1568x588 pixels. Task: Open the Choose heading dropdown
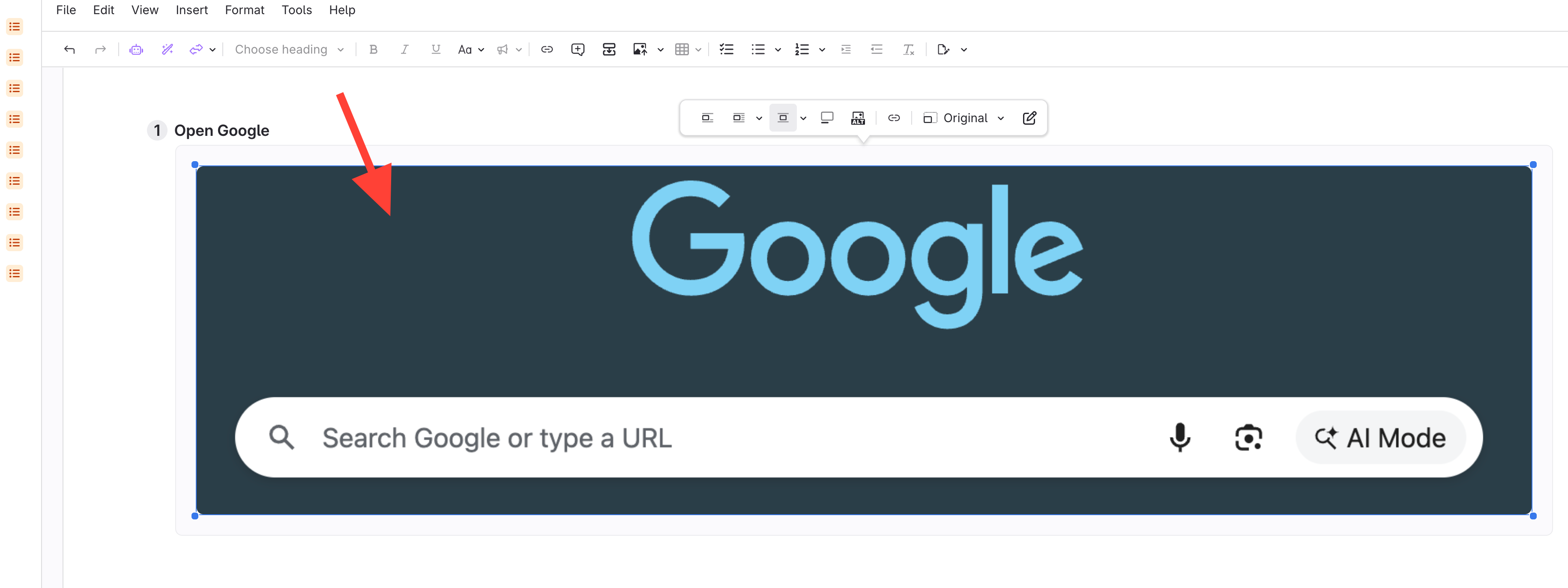[289, 50]
